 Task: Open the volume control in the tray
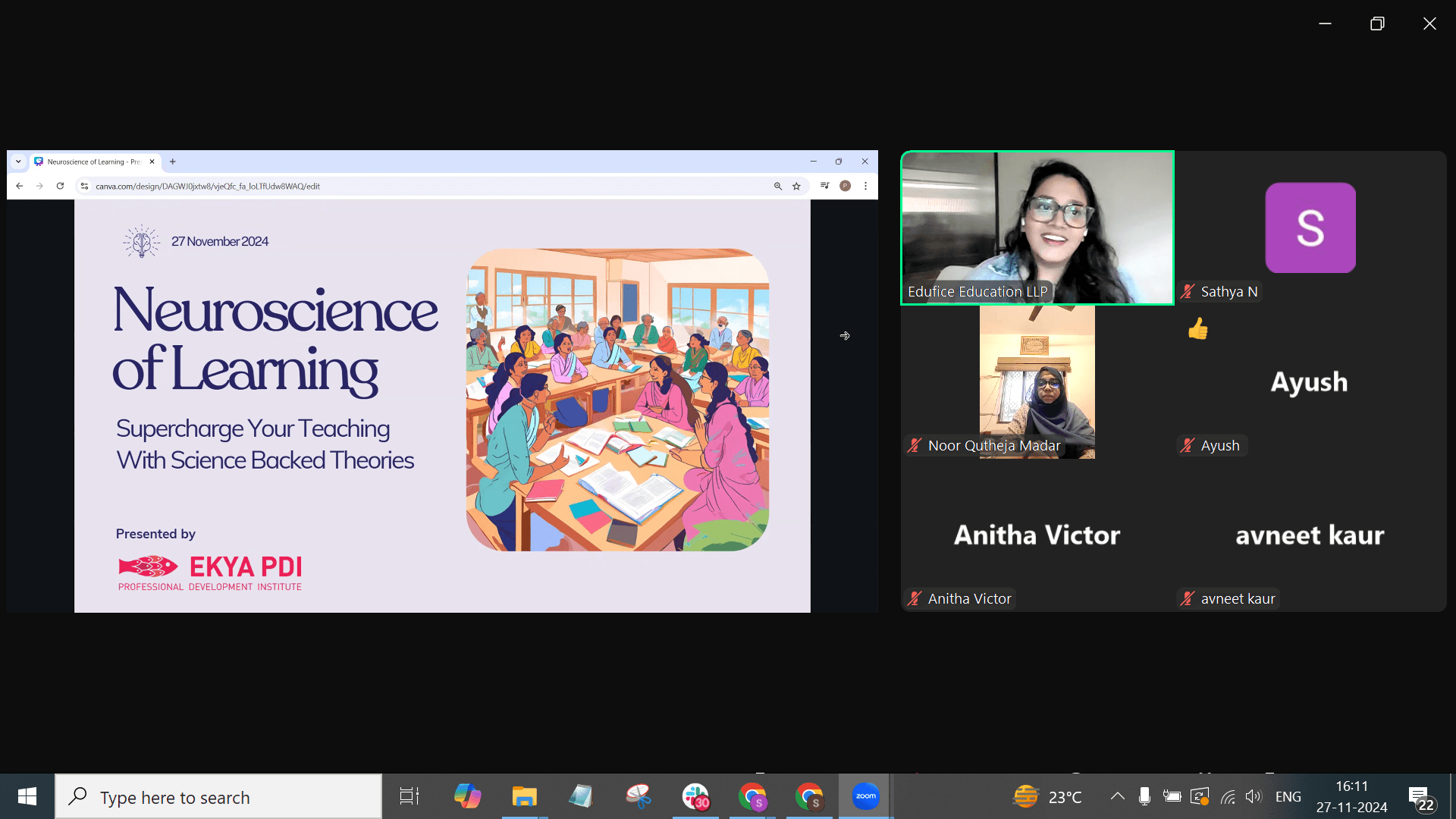(x=1254, y=796)
